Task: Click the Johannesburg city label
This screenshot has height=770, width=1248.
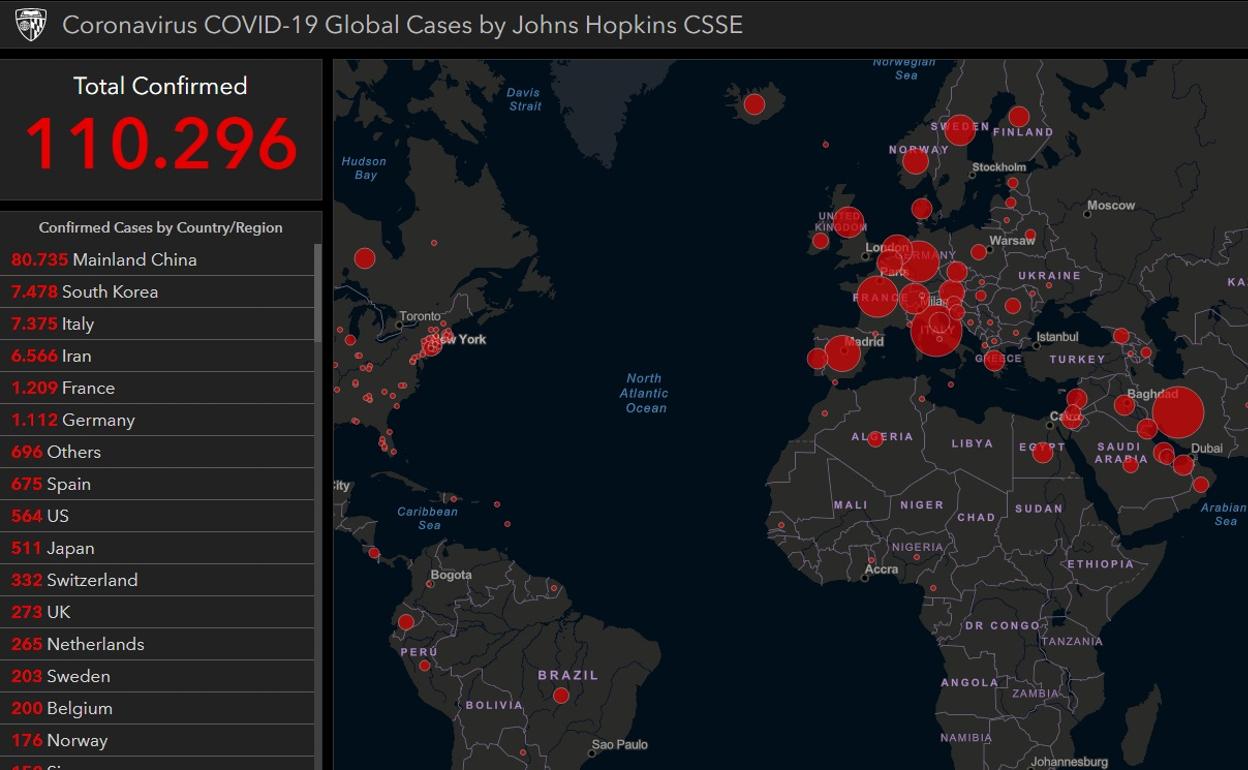Action: (1070, 762)
